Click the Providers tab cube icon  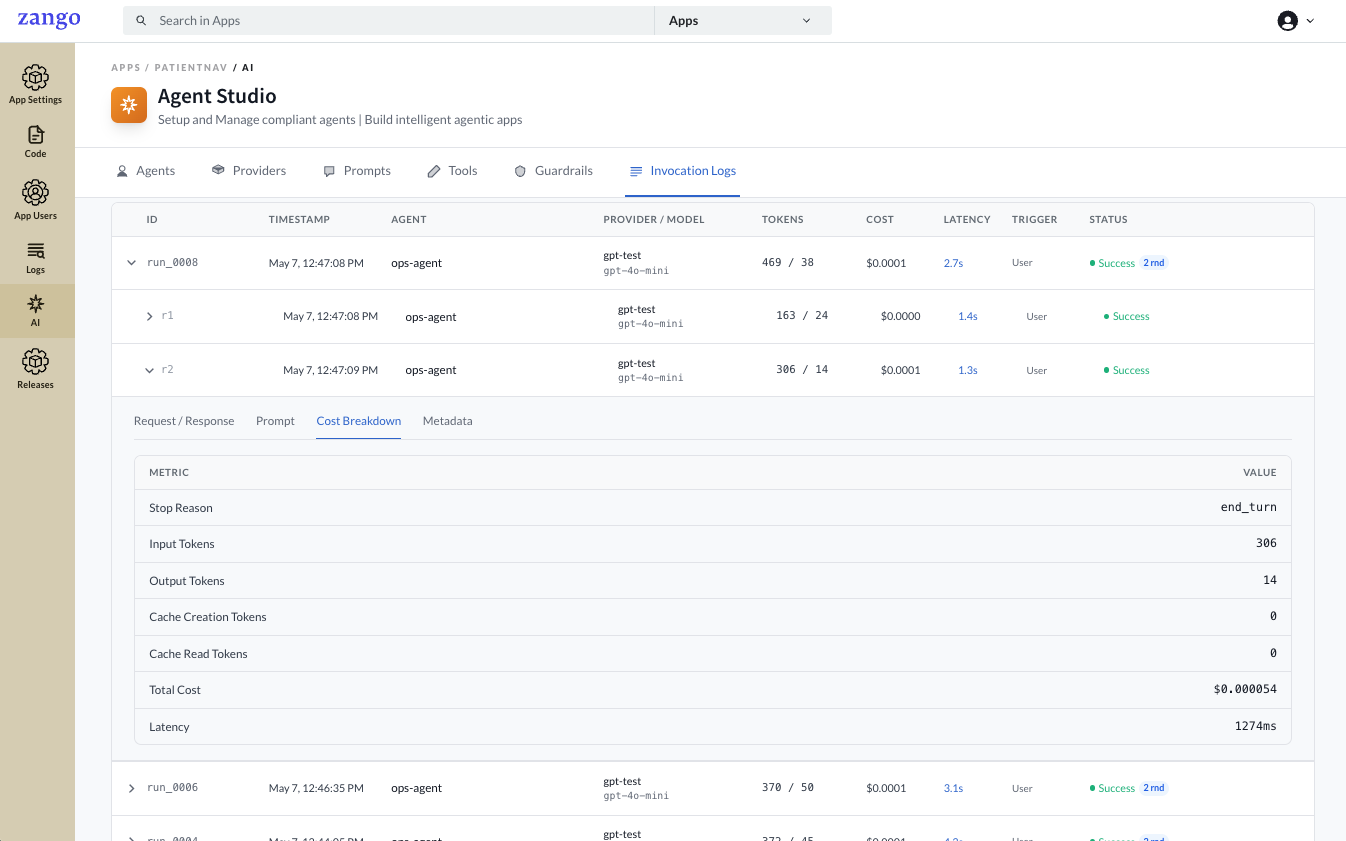(x=218, y=171)
